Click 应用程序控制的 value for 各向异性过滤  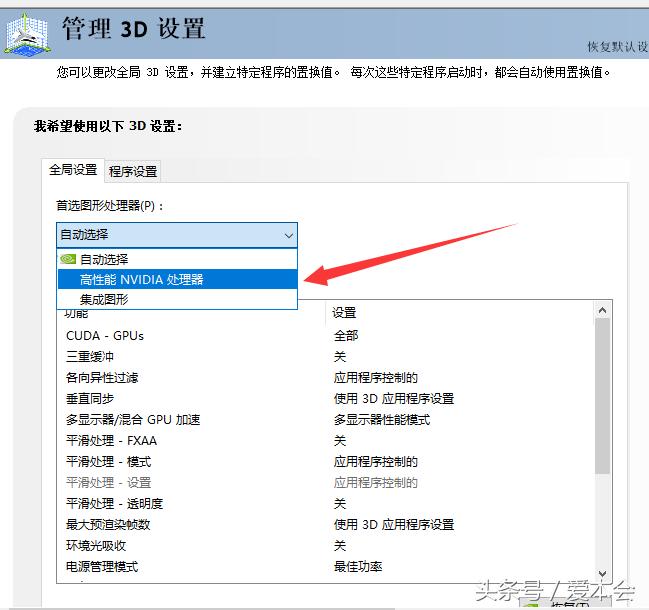pos(376,377)
